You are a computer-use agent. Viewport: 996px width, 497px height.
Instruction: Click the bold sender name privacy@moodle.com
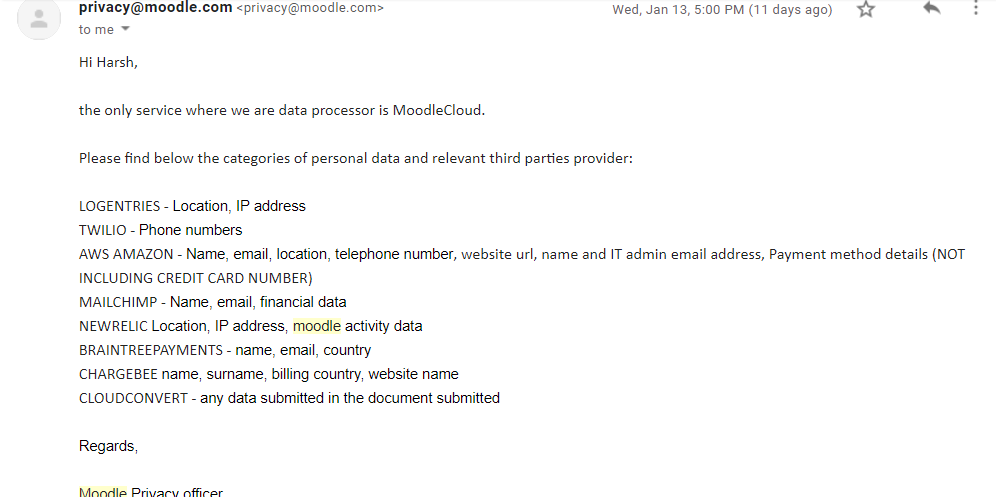coord(155,8)
